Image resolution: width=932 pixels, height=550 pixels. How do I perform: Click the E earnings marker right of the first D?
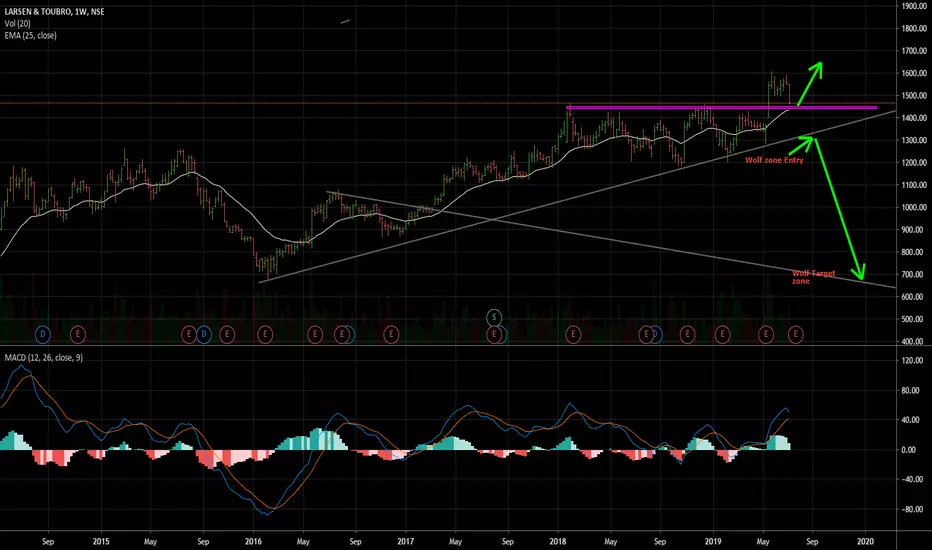[x=78, y=334]
